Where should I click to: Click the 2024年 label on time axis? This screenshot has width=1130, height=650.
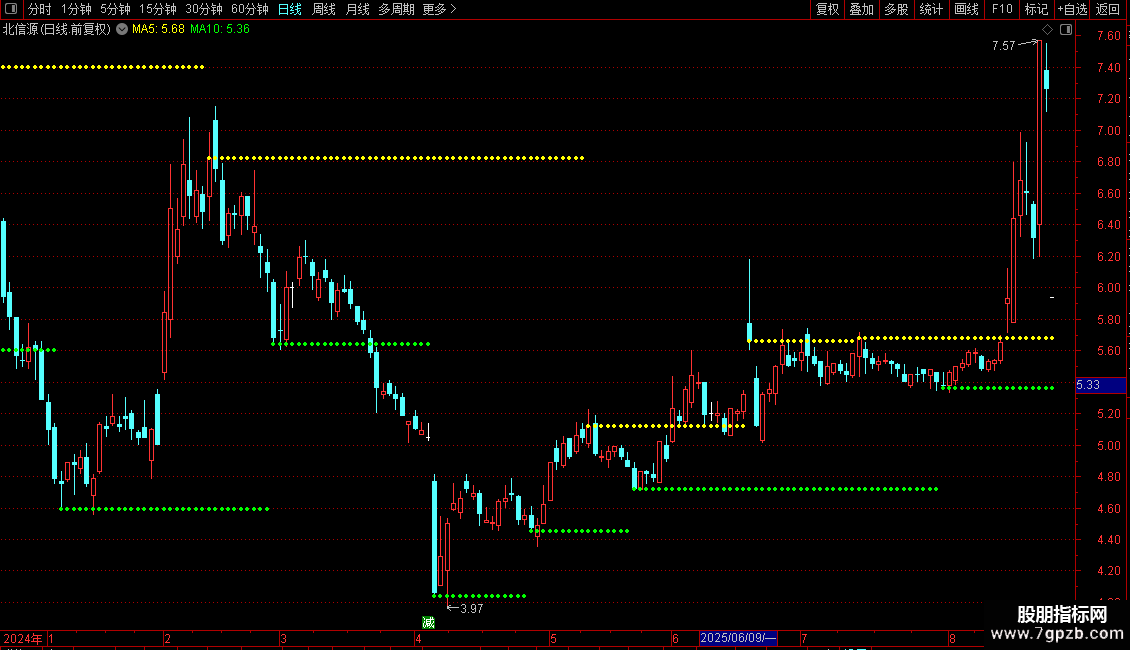[x=22, y=638]
